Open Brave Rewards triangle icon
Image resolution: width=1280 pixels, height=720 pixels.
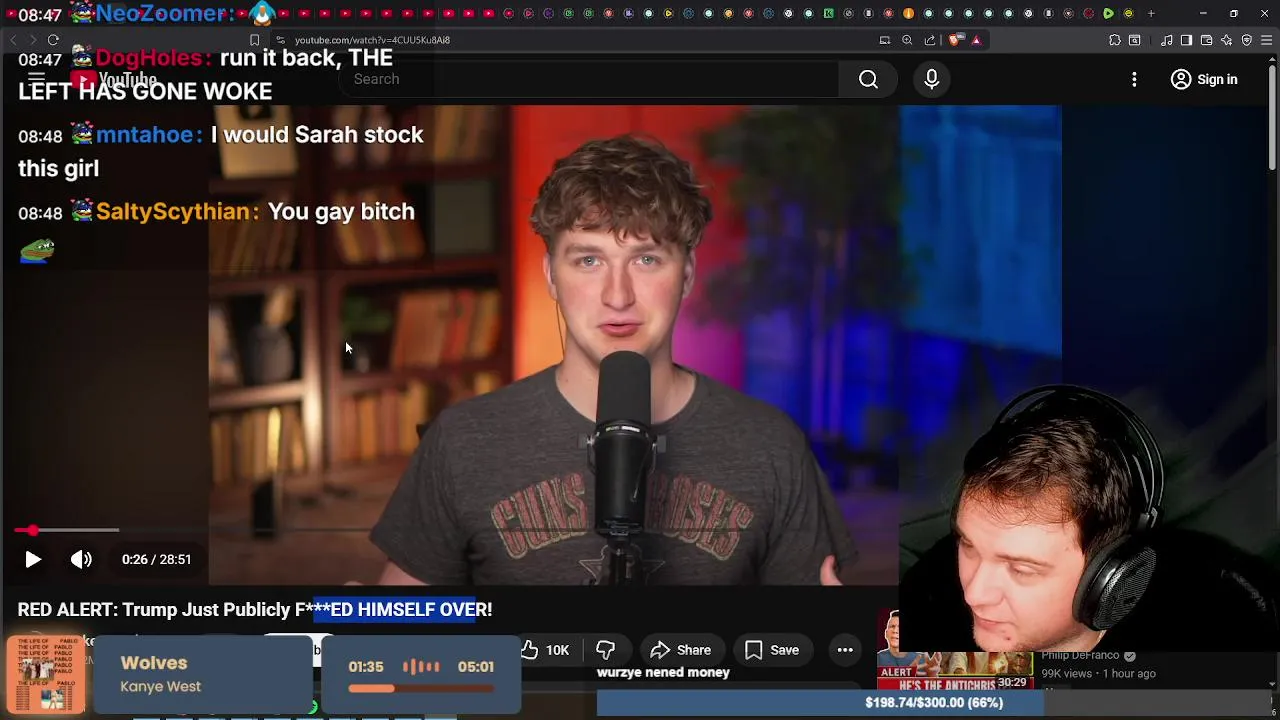pyautogui.click(x=977, y=40)
